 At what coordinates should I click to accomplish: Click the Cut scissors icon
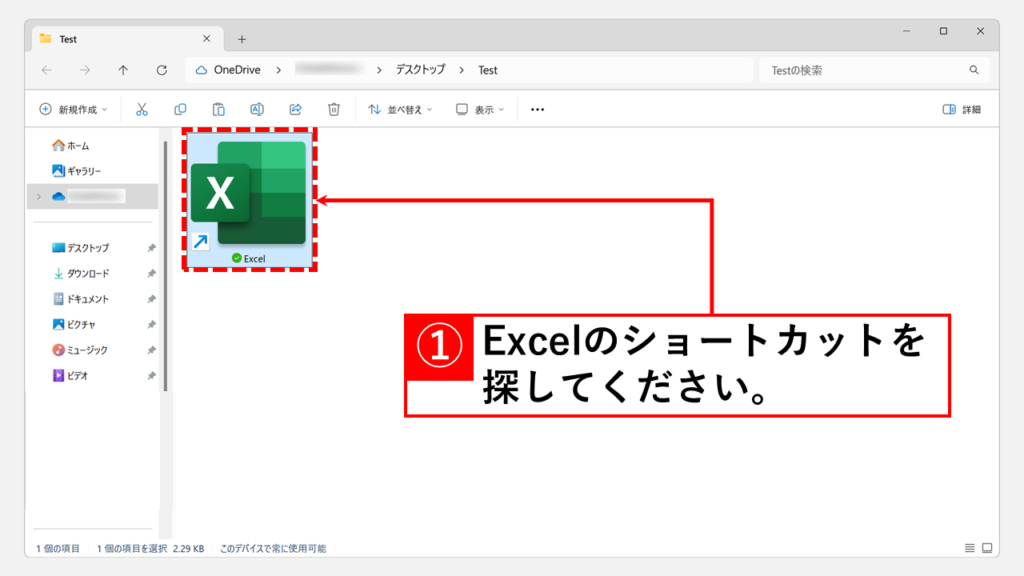(142, 110)
